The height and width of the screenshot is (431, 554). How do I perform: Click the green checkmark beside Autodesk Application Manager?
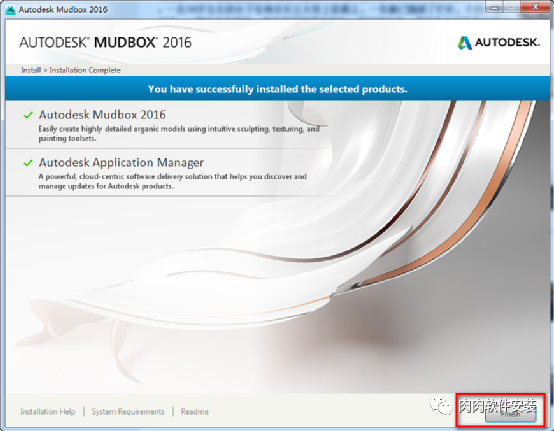(28, 163)
